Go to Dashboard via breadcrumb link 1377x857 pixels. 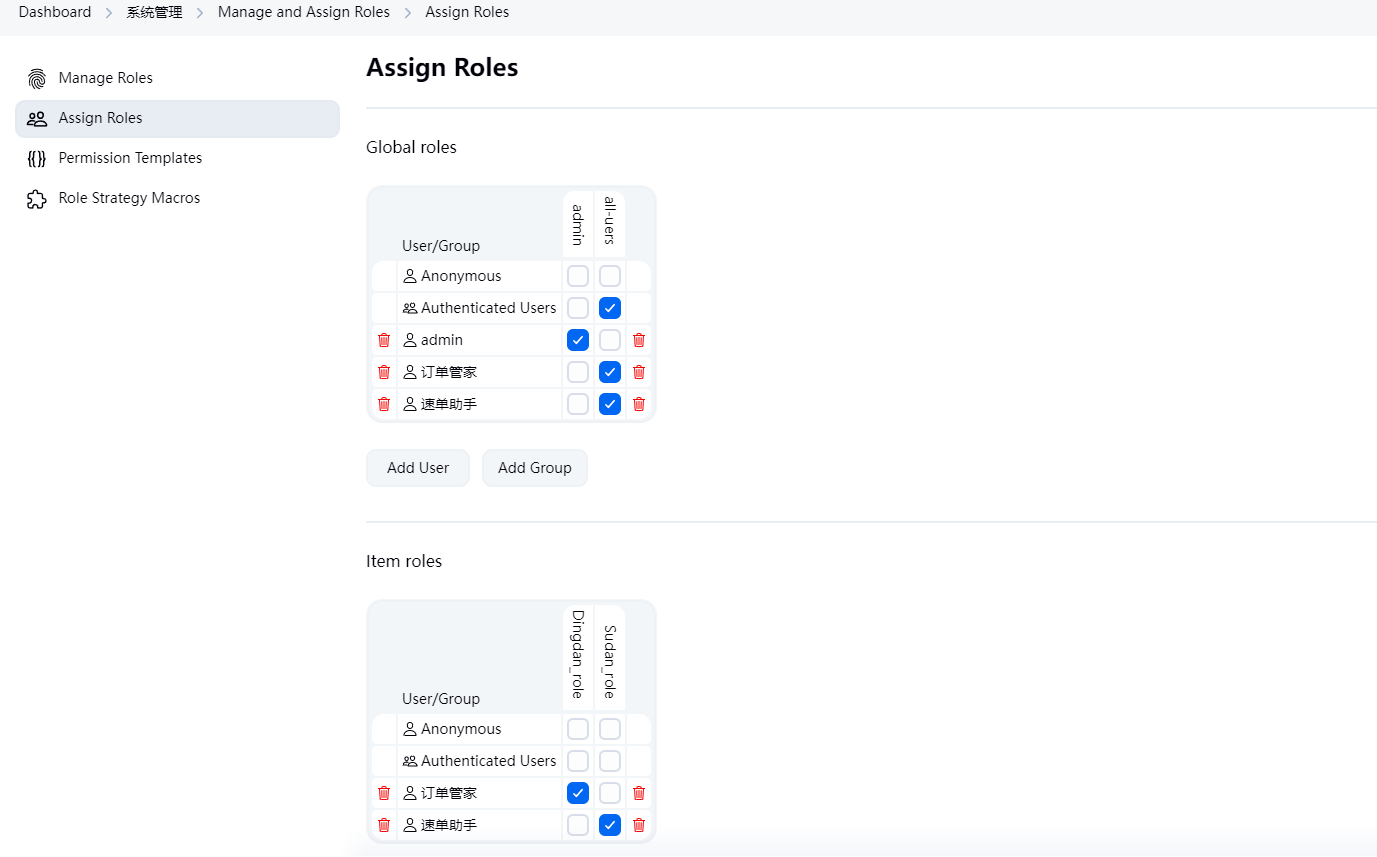55,12
